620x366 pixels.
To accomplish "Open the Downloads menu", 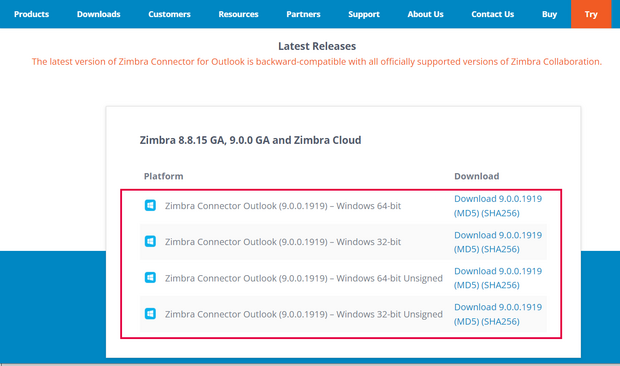I will (x=98, y=14).
